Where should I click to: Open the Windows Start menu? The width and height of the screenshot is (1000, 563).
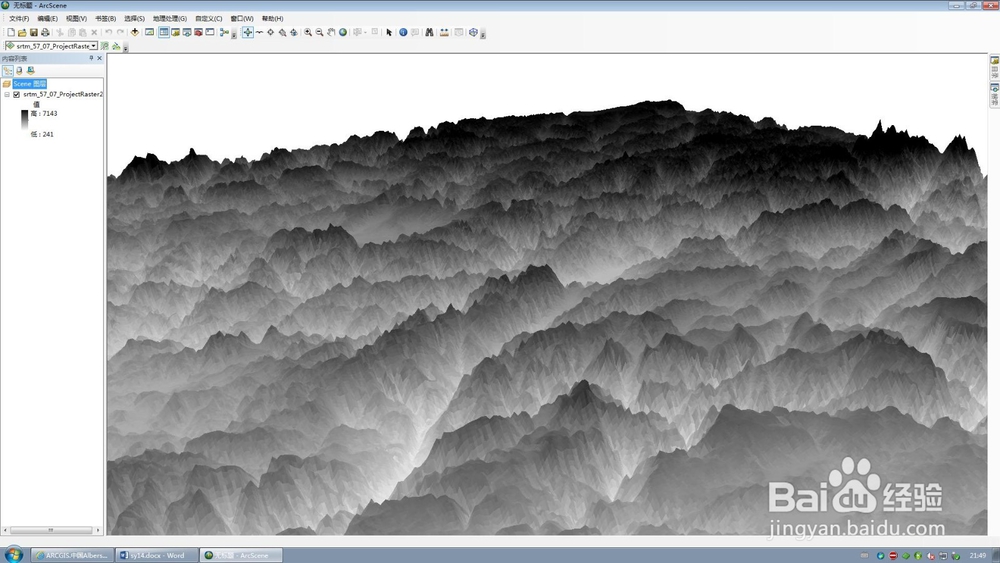(x=13, y=555)
